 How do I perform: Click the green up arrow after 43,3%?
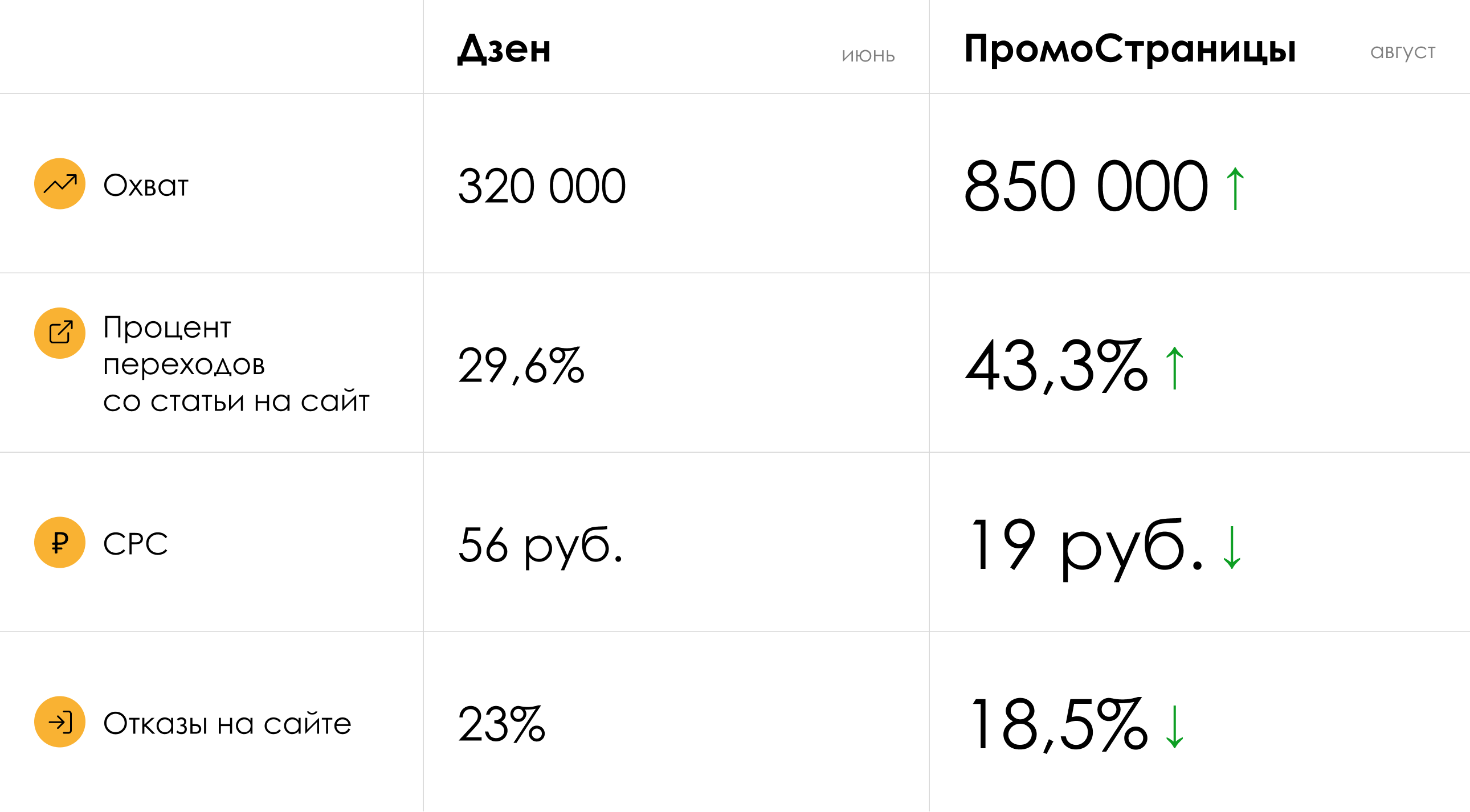(1174, 368)
